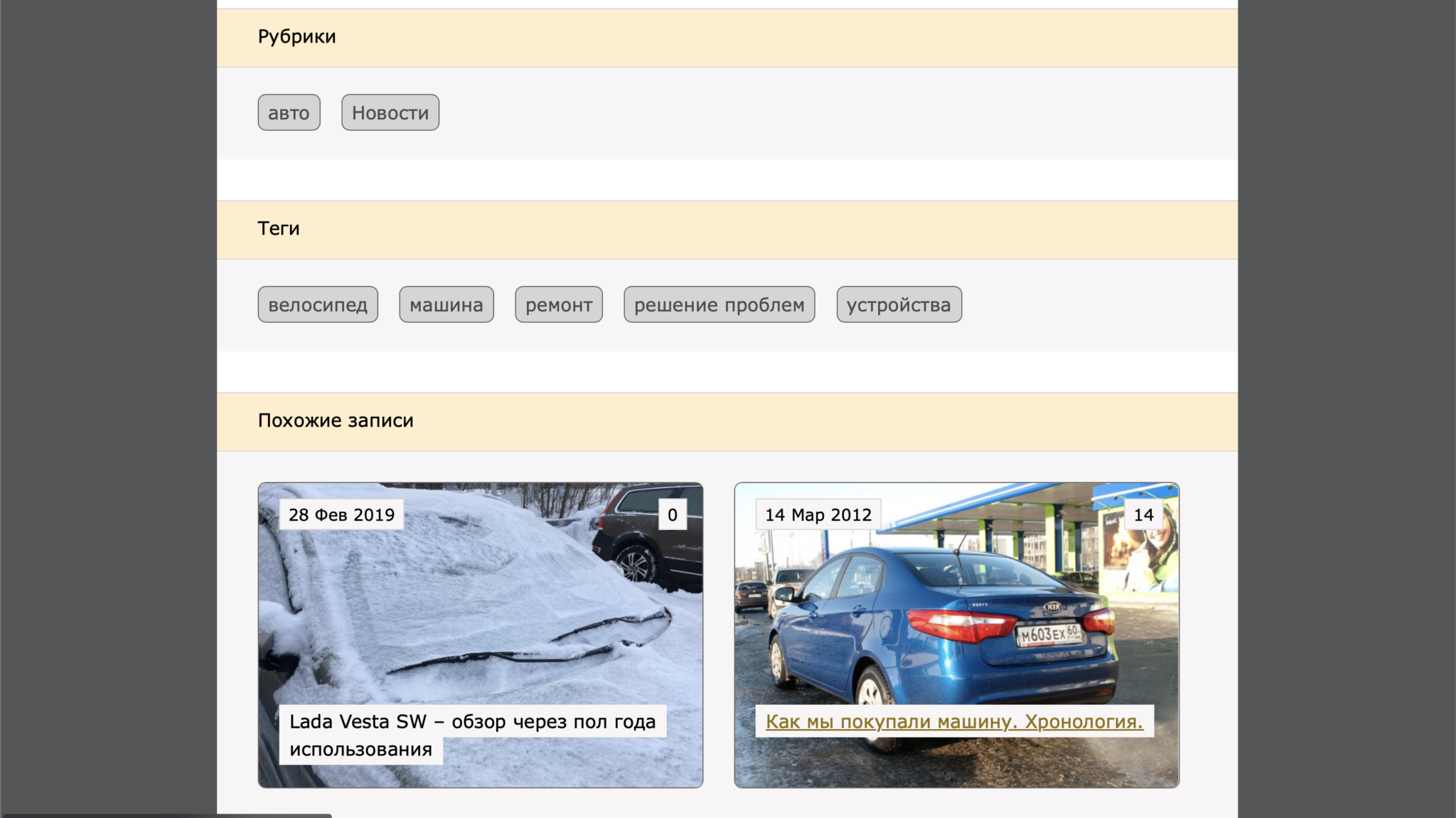Click the horizontal scrollbar at page bottom
Screen dimensions: 1456x818
point(167,815)
